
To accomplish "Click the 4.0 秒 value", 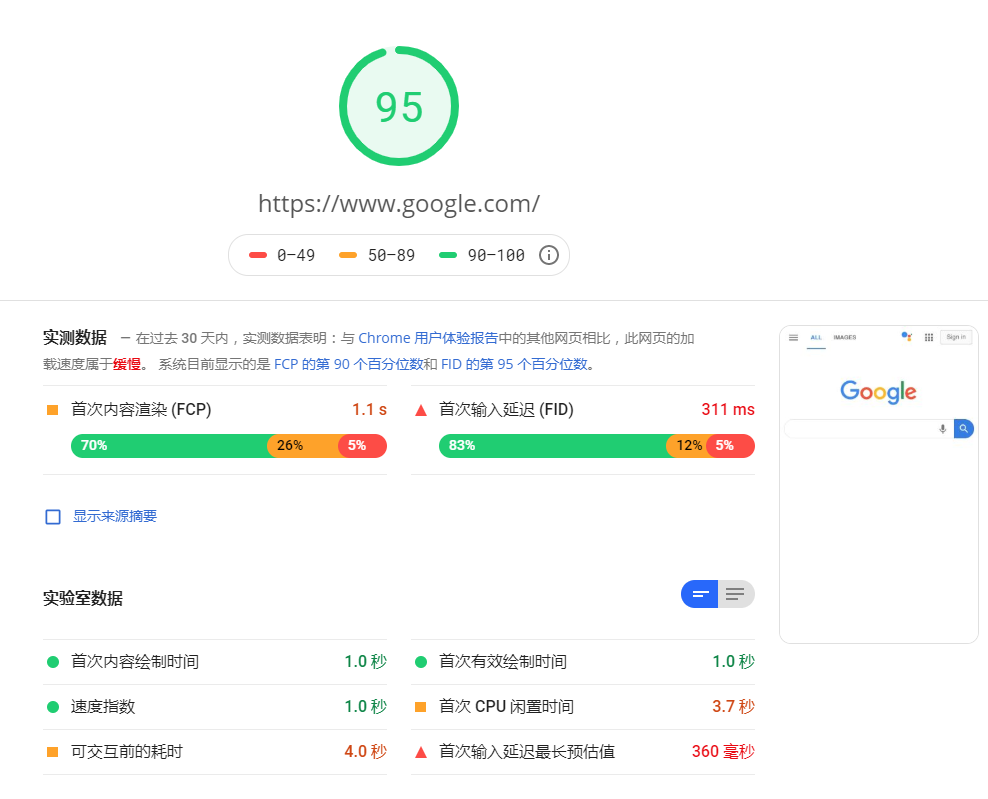I will point(365,751).
